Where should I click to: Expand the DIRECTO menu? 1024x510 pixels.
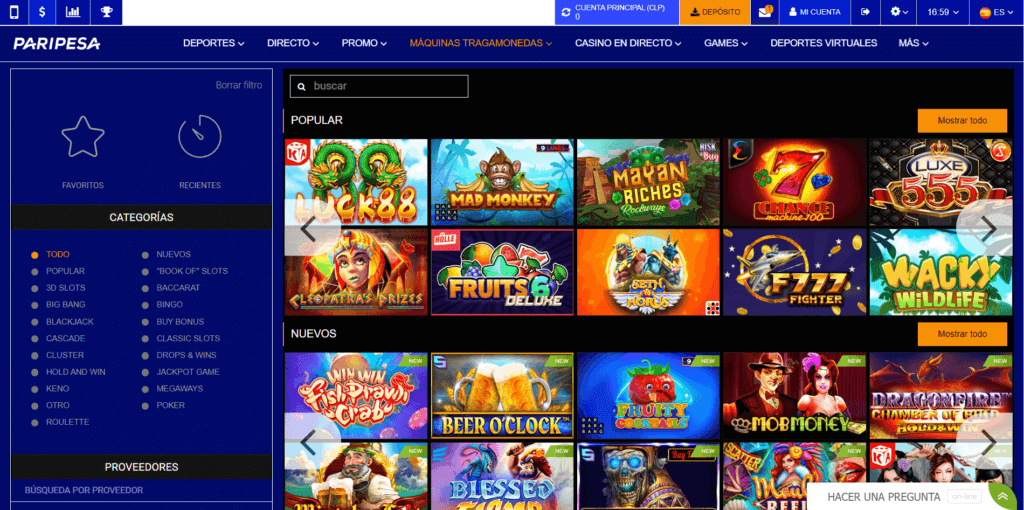(x=293, y=43)
